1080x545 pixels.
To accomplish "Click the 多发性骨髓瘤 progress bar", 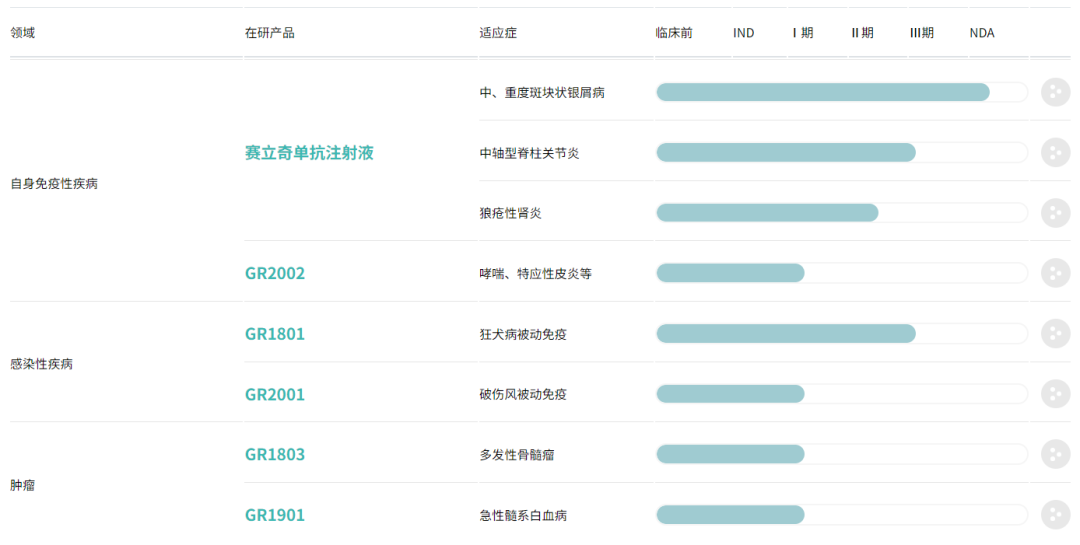I will (x=730, y=454).
